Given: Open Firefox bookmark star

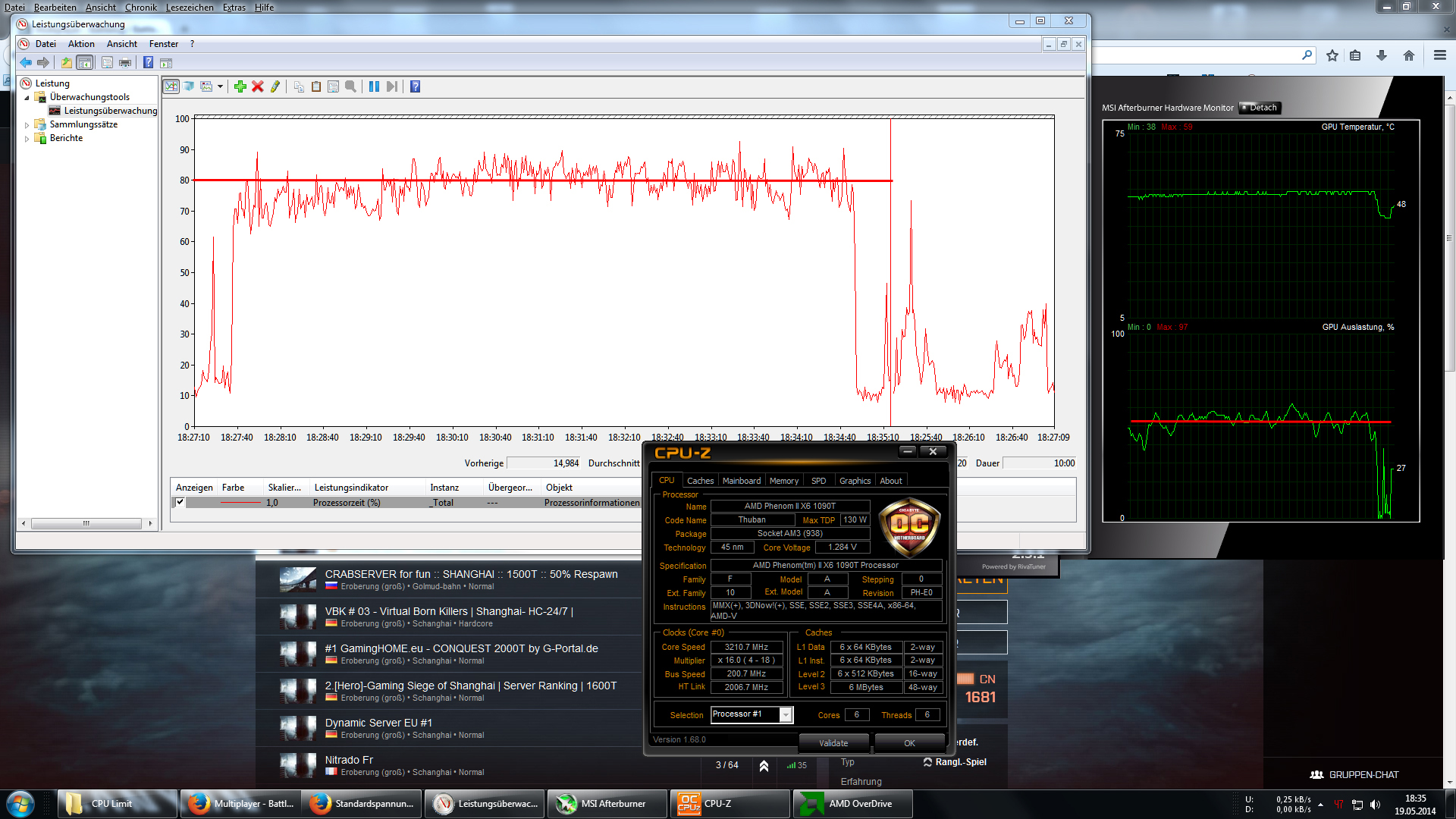Looking at the screenshot, I should tap(1332, 55).
